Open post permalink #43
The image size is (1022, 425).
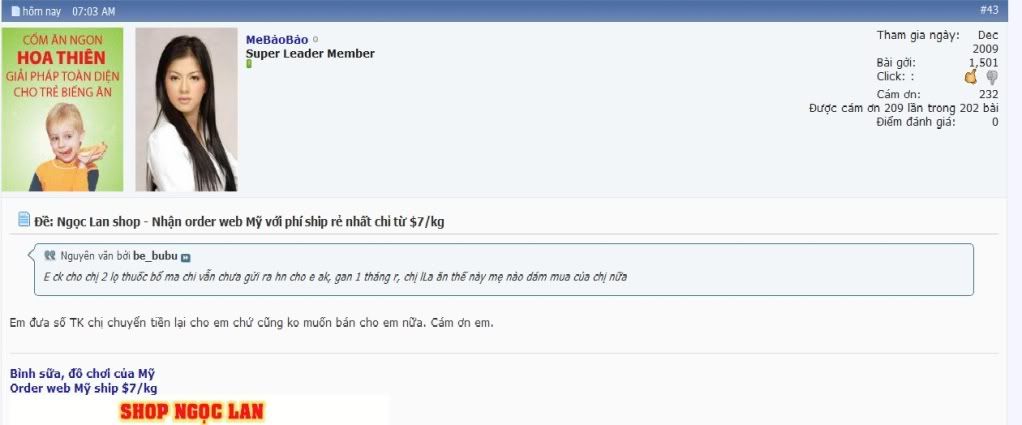pos(988,10)
